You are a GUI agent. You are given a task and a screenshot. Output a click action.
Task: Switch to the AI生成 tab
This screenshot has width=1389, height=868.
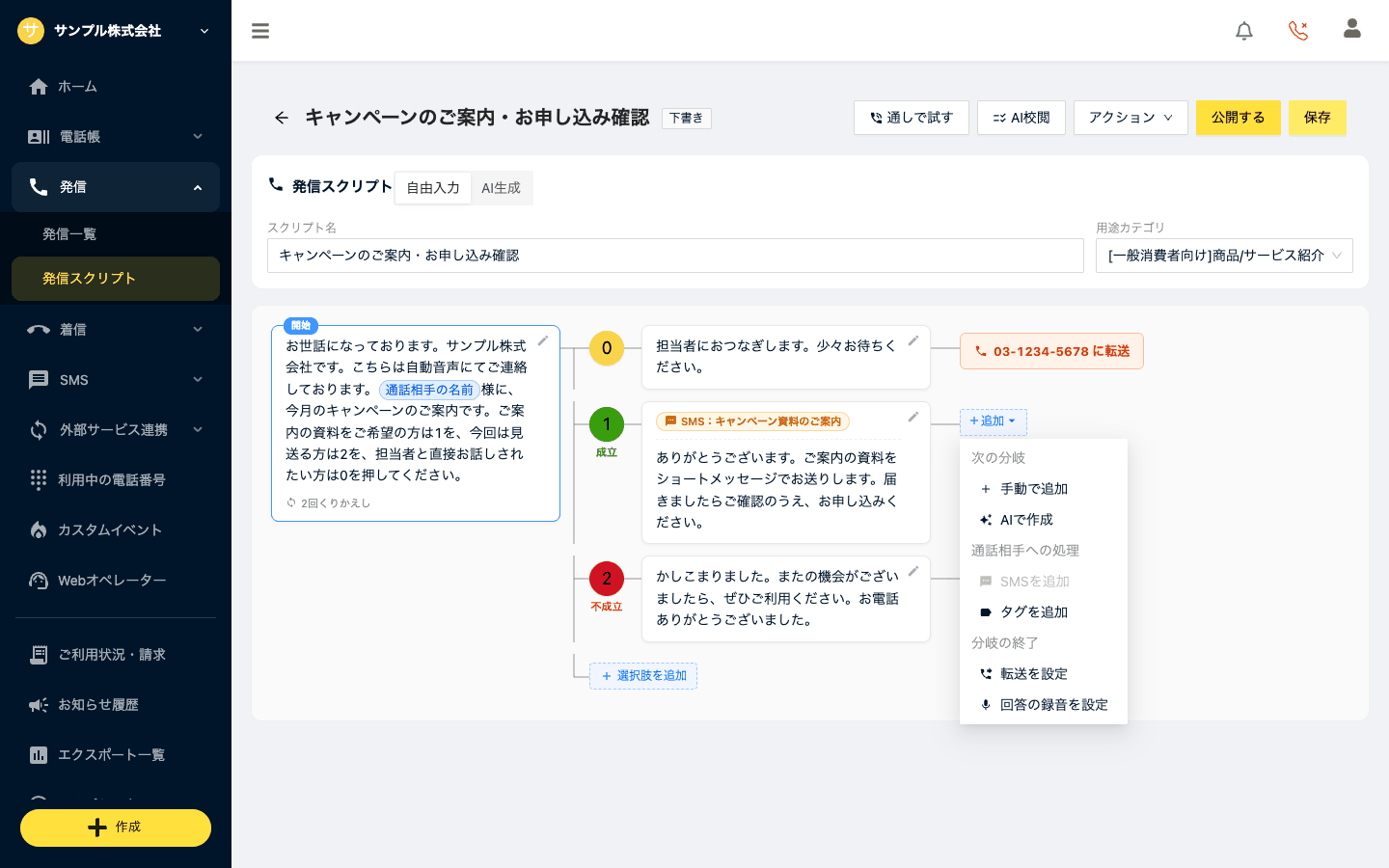(501, 188)
